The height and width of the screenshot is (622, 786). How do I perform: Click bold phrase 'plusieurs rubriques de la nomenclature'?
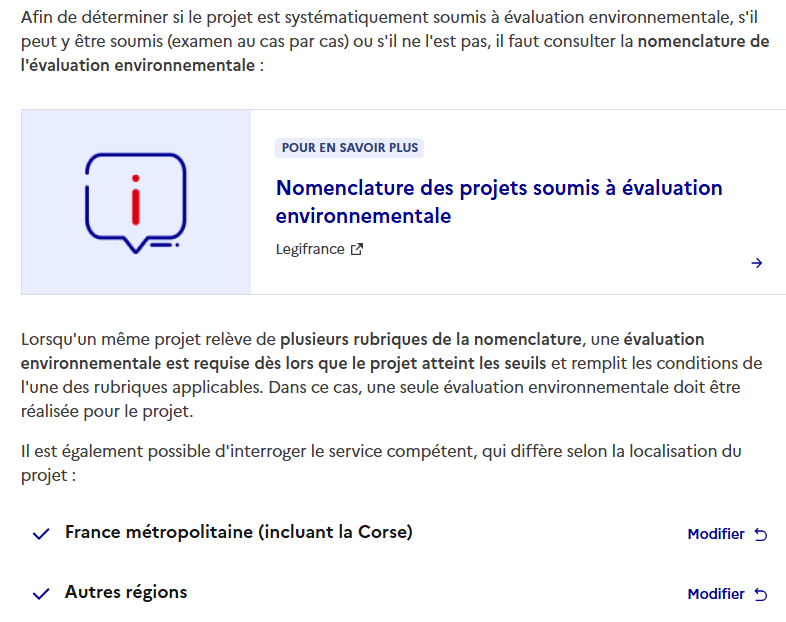[x=431, y=339]
